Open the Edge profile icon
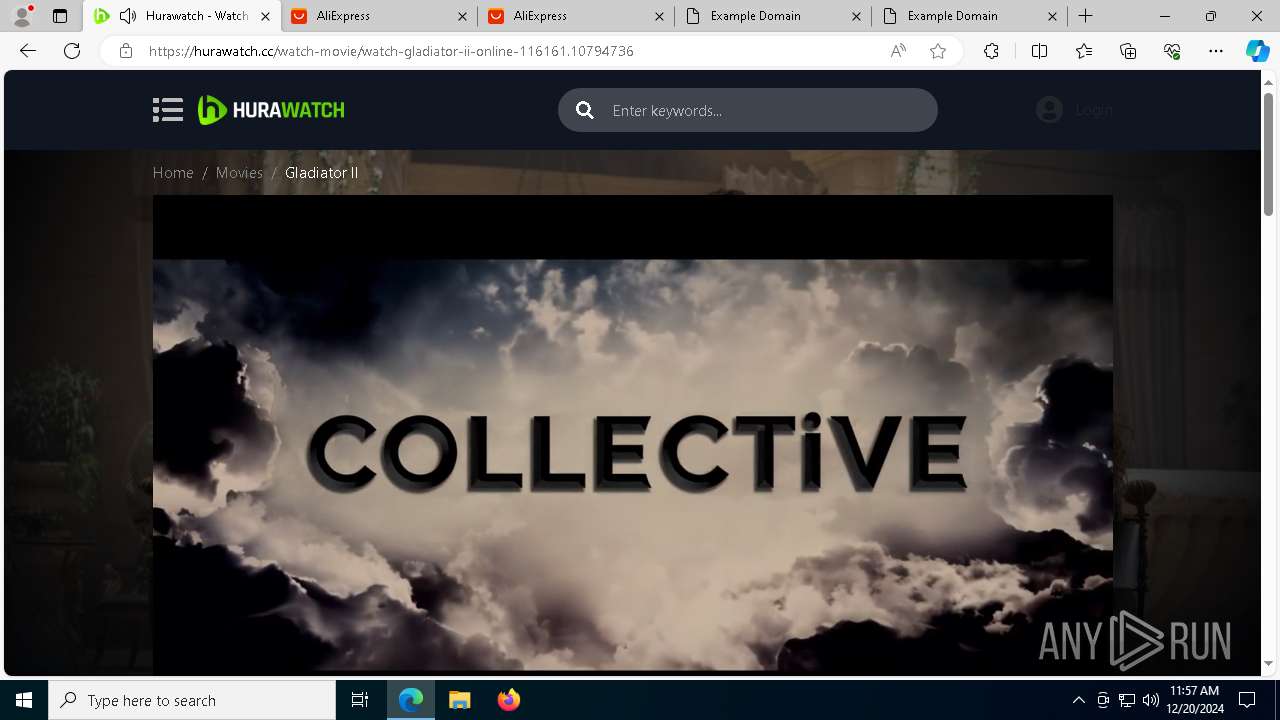Image resolution: width=1280 pixels, height=720 pixels. click(x=22, y=16)
